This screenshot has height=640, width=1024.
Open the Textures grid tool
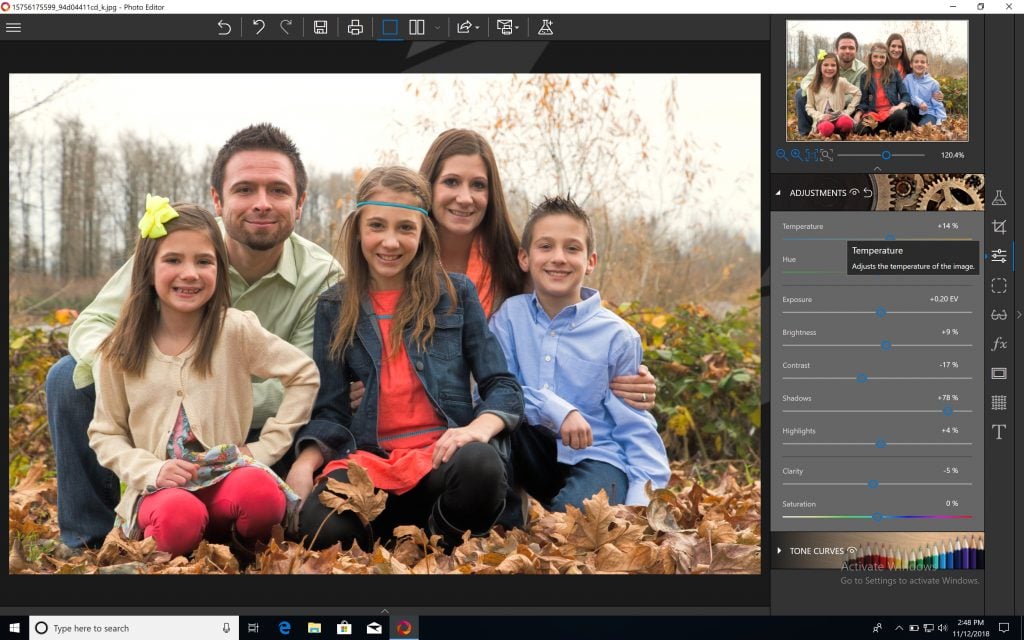[x=999, y=402]
